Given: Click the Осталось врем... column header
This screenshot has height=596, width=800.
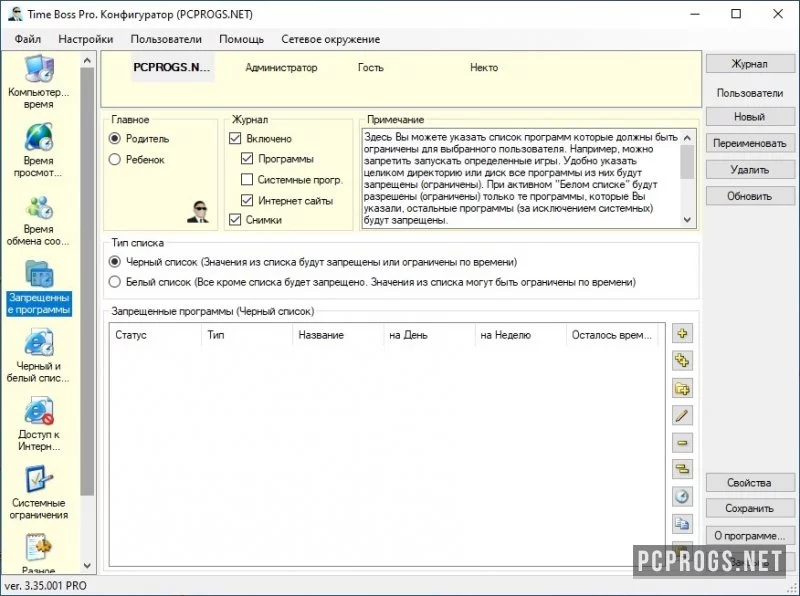Looking at the screenshot, I should tap(612, 335).
